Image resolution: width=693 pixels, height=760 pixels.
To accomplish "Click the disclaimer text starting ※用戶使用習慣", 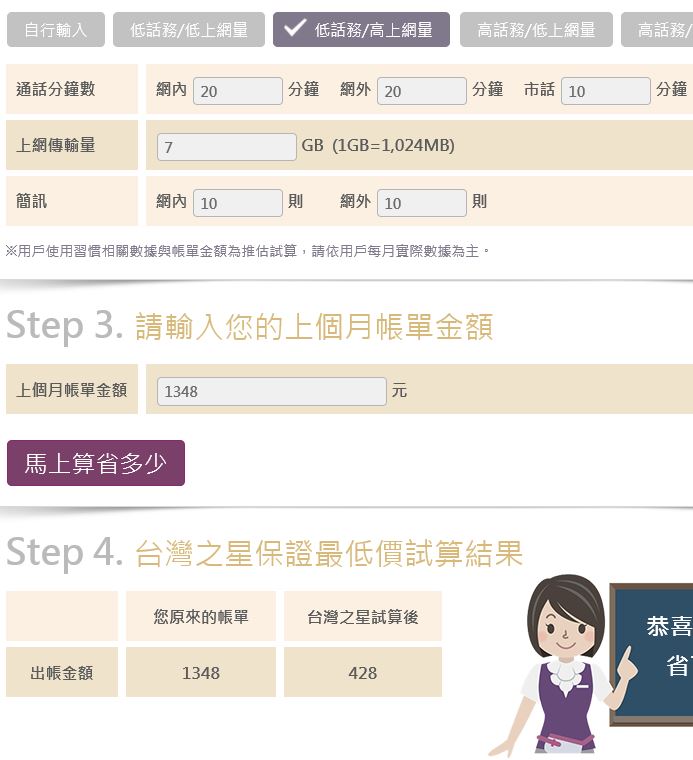I will coord(248,251).
